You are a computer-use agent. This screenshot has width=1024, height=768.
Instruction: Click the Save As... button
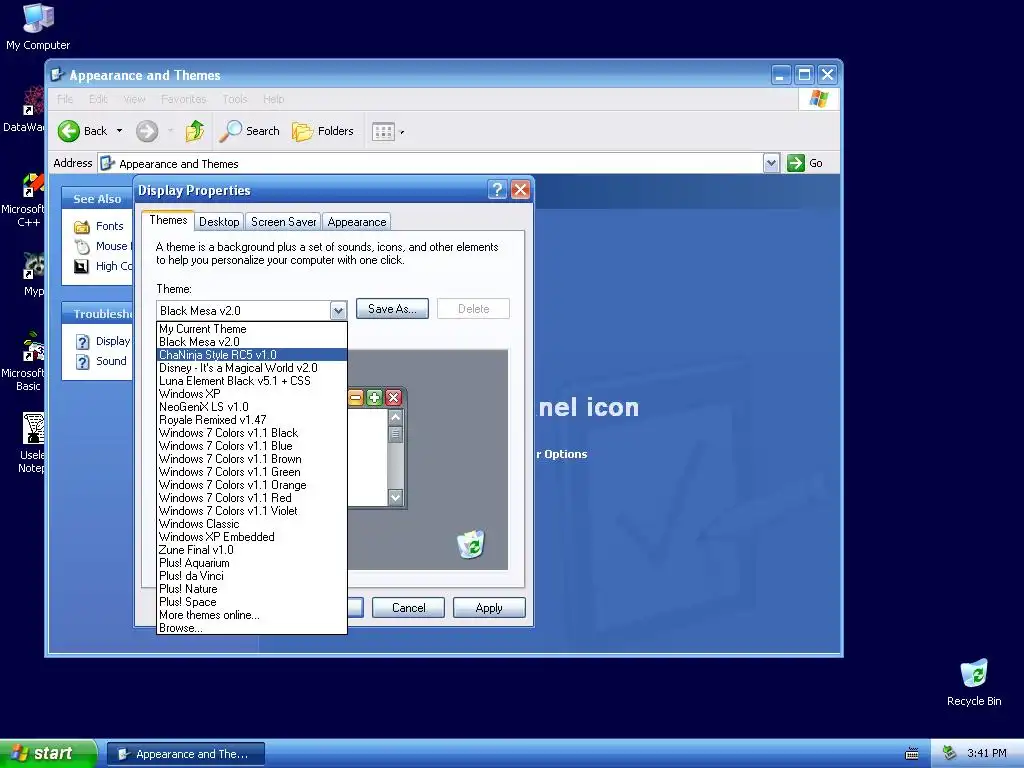point(392,309)
